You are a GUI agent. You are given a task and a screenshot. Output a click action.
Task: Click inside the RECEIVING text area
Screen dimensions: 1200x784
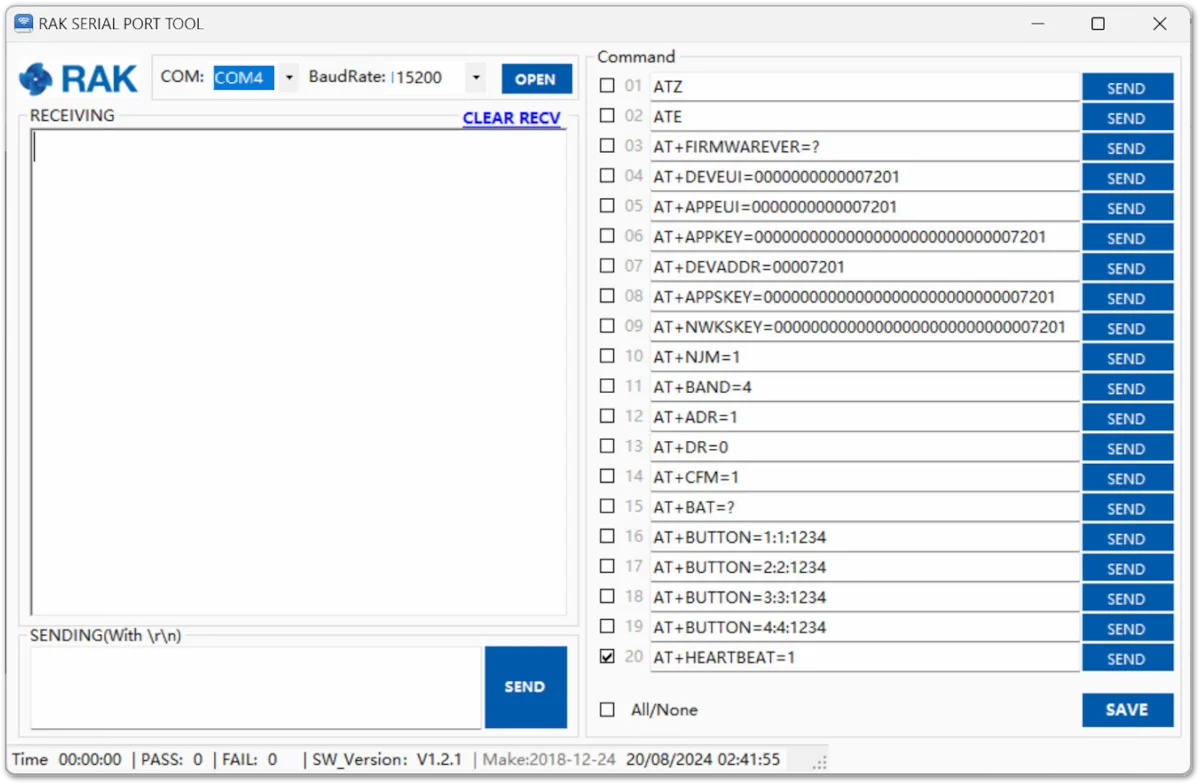pyautogui.click(x=298, y=372)
